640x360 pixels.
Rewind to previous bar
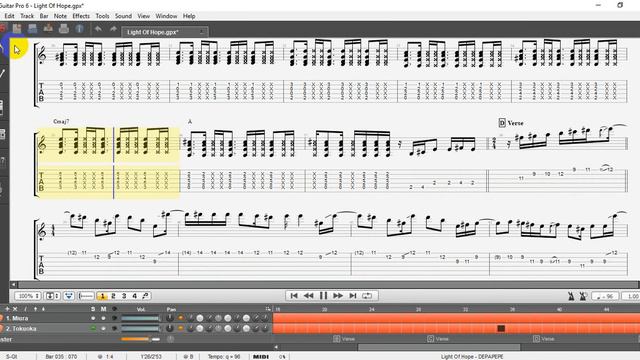309,296
